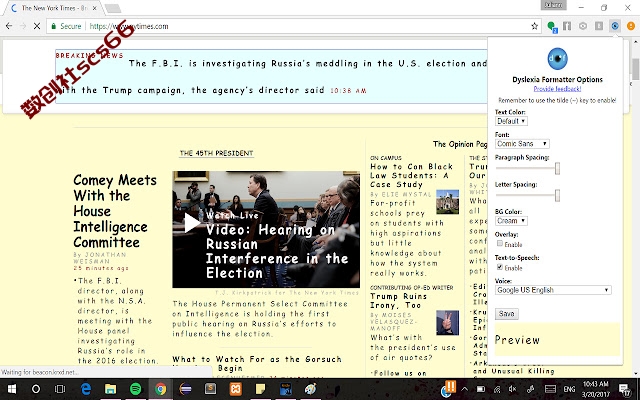
Task: Disable the Text-to-Speech checkbox
Action: point(500,267)
